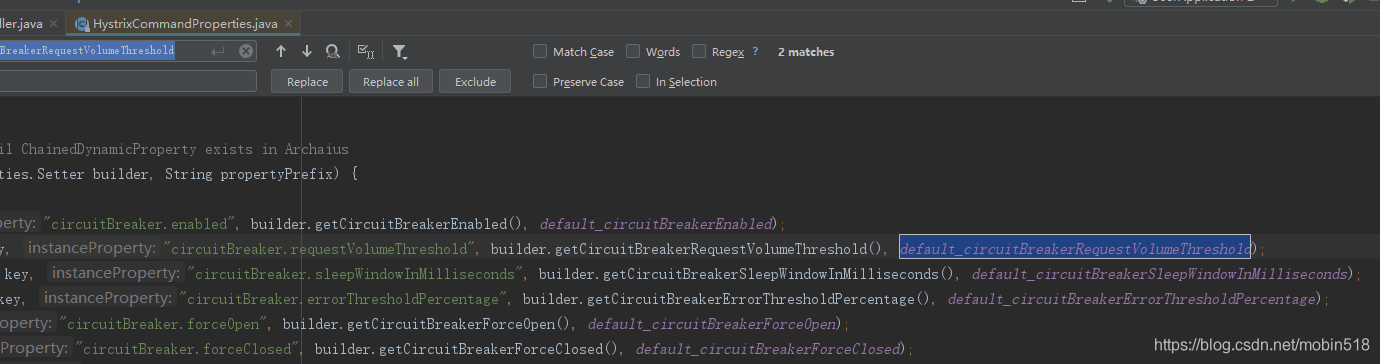Click default_circuitBreakerForceClosed in the code
Viewport: 1380px width, 364px height.
pos(769,349)
